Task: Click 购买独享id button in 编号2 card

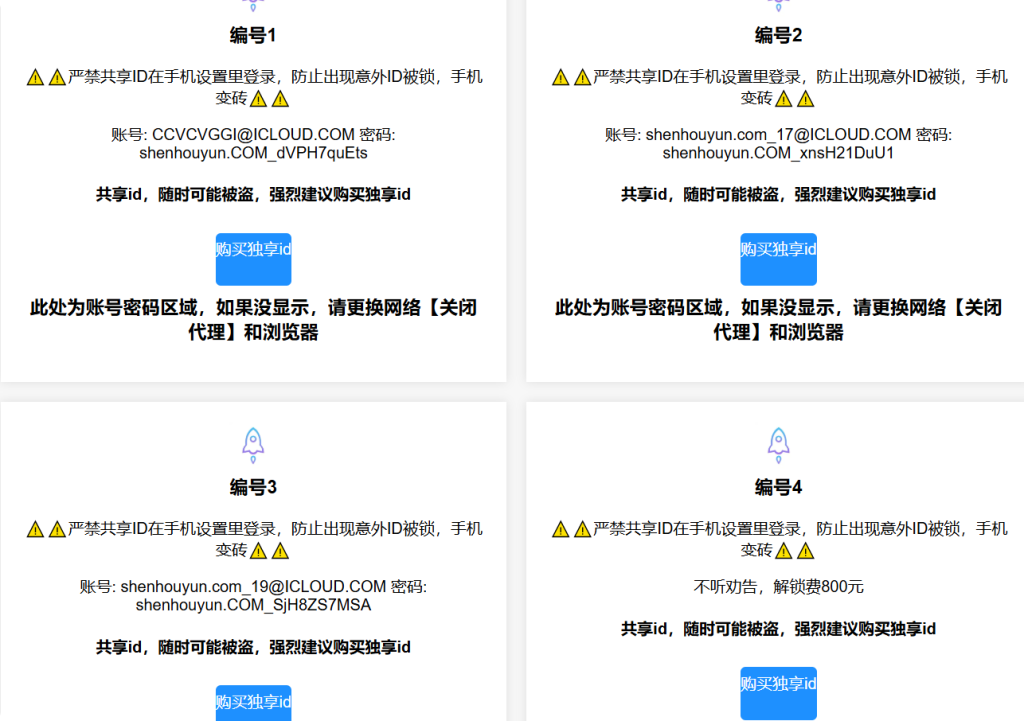Action: 778,258
